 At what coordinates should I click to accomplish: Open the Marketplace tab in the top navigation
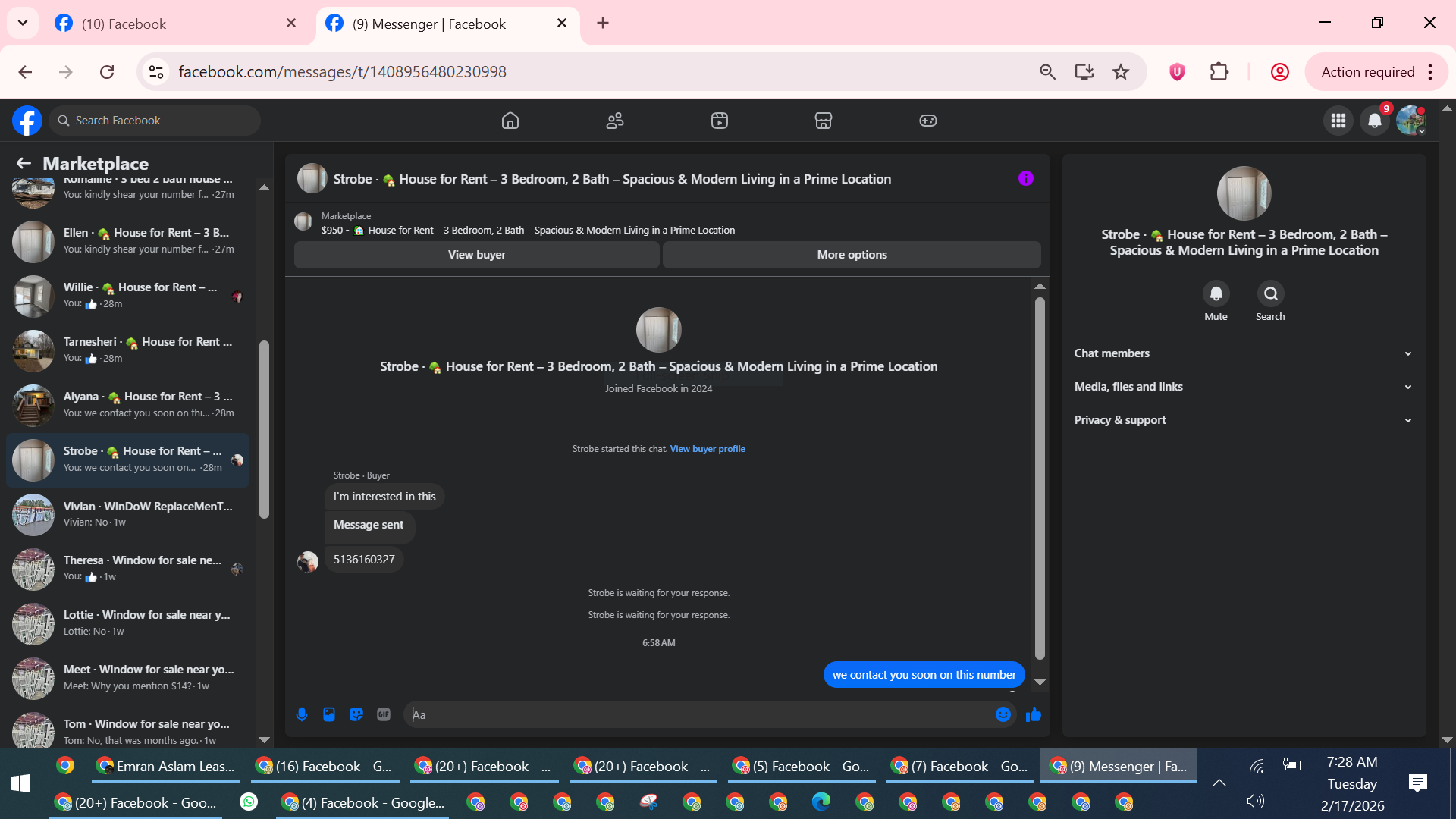tap(824, 121)
